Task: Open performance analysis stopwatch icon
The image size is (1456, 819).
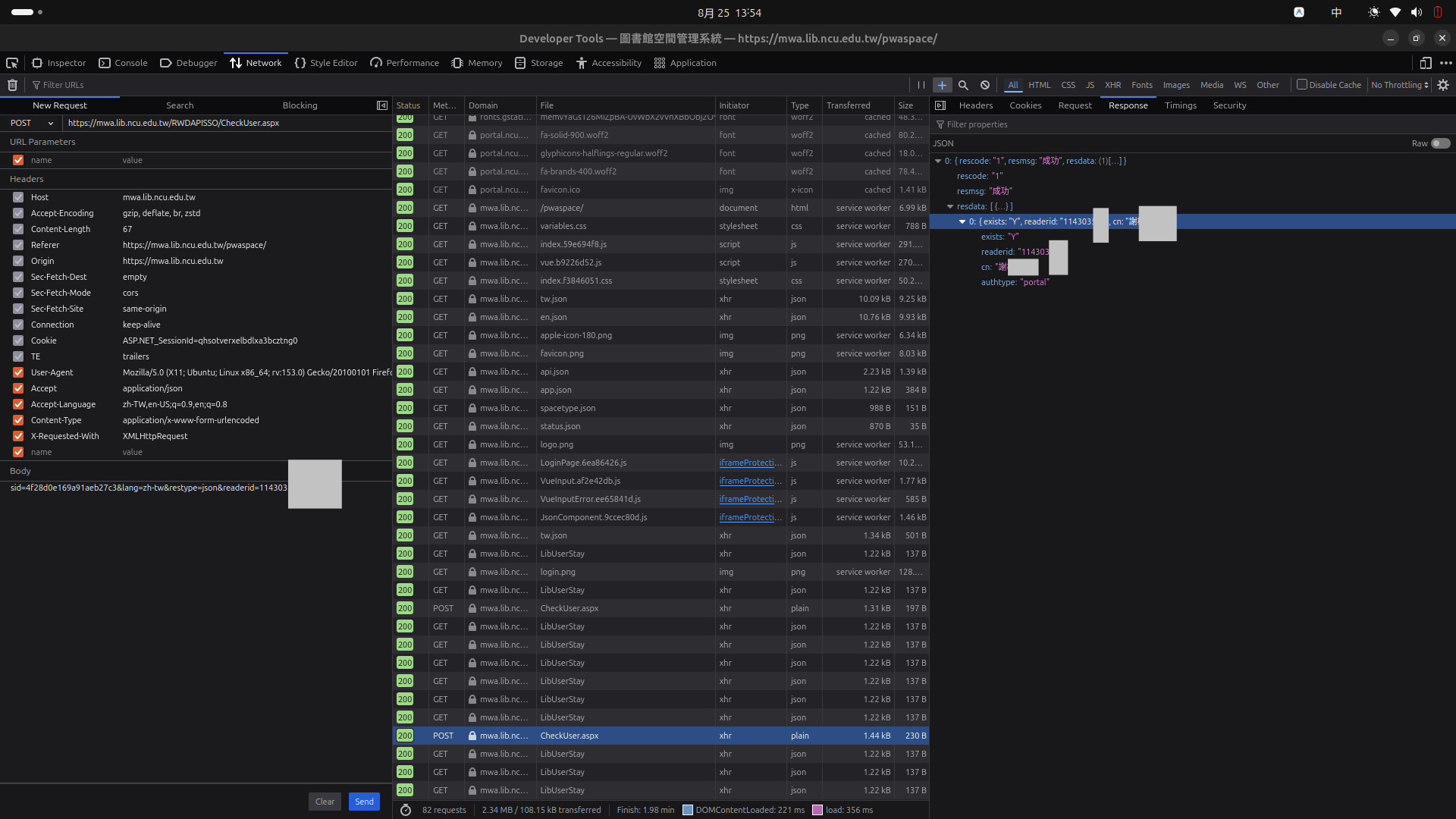Action: (406, 810)
